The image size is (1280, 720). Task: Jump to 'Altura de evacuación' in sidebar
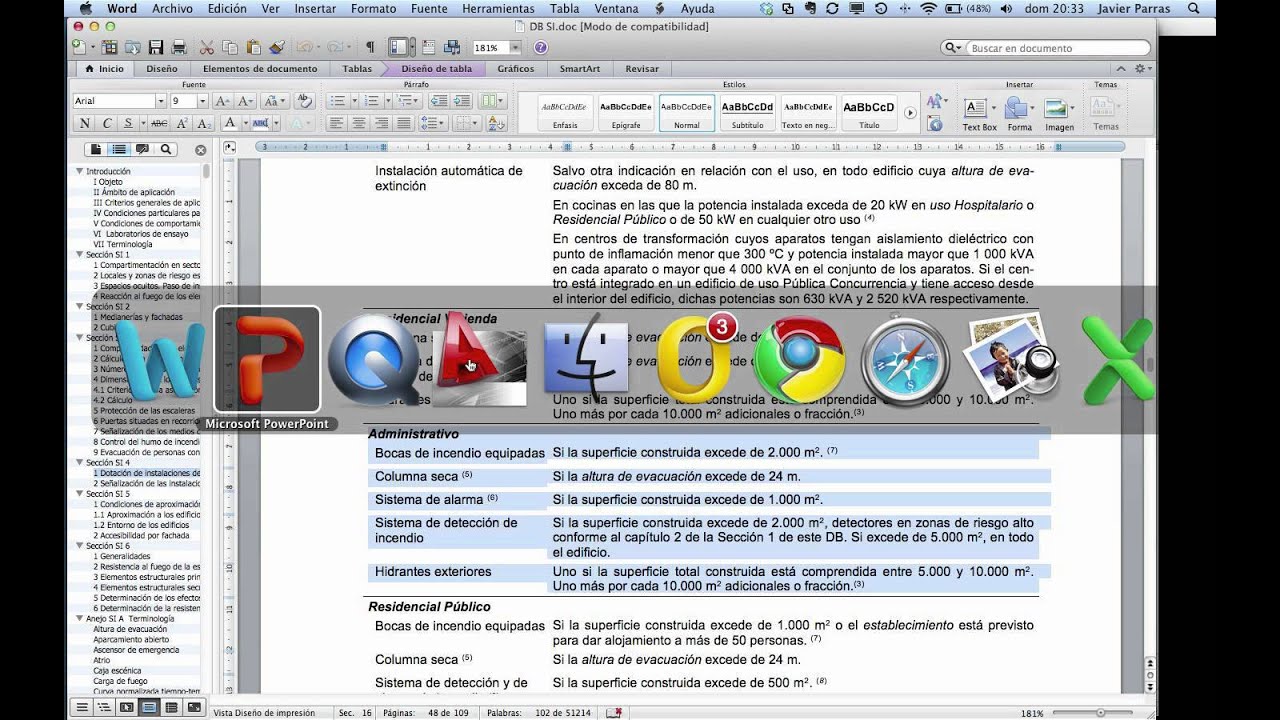[129, 629]
